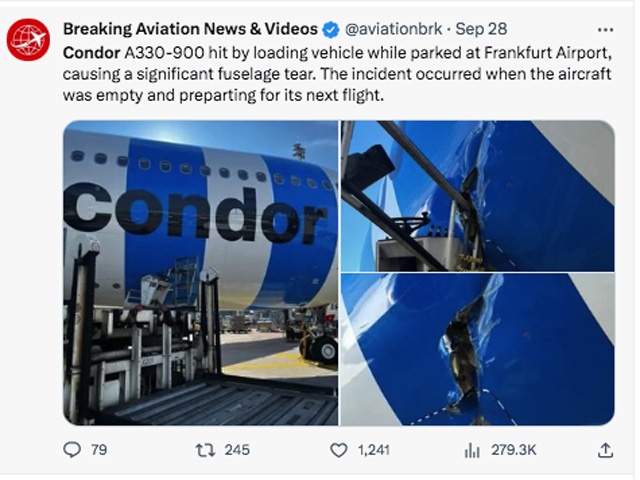
Task: Like the tweet with the heart icon
Action: [x=339, y=450]
